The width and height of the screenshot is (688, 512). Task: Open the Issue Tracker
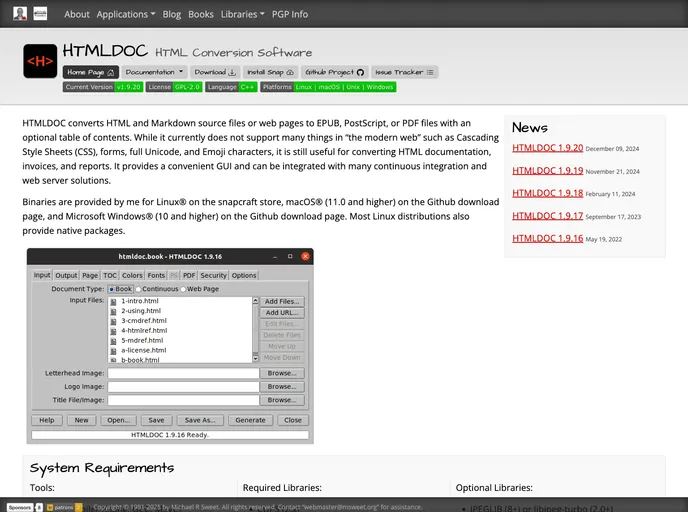click(x=404, y=72)
